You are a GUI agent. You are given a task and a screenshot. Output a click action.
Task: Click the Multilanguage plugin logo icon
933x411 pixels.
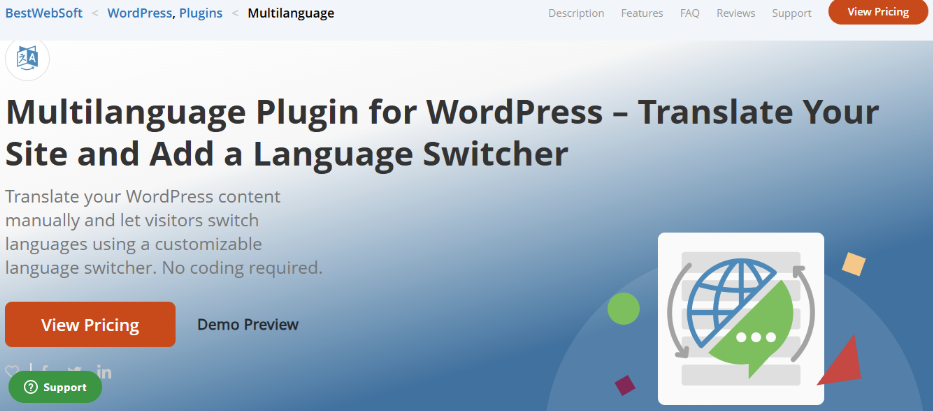27,60
